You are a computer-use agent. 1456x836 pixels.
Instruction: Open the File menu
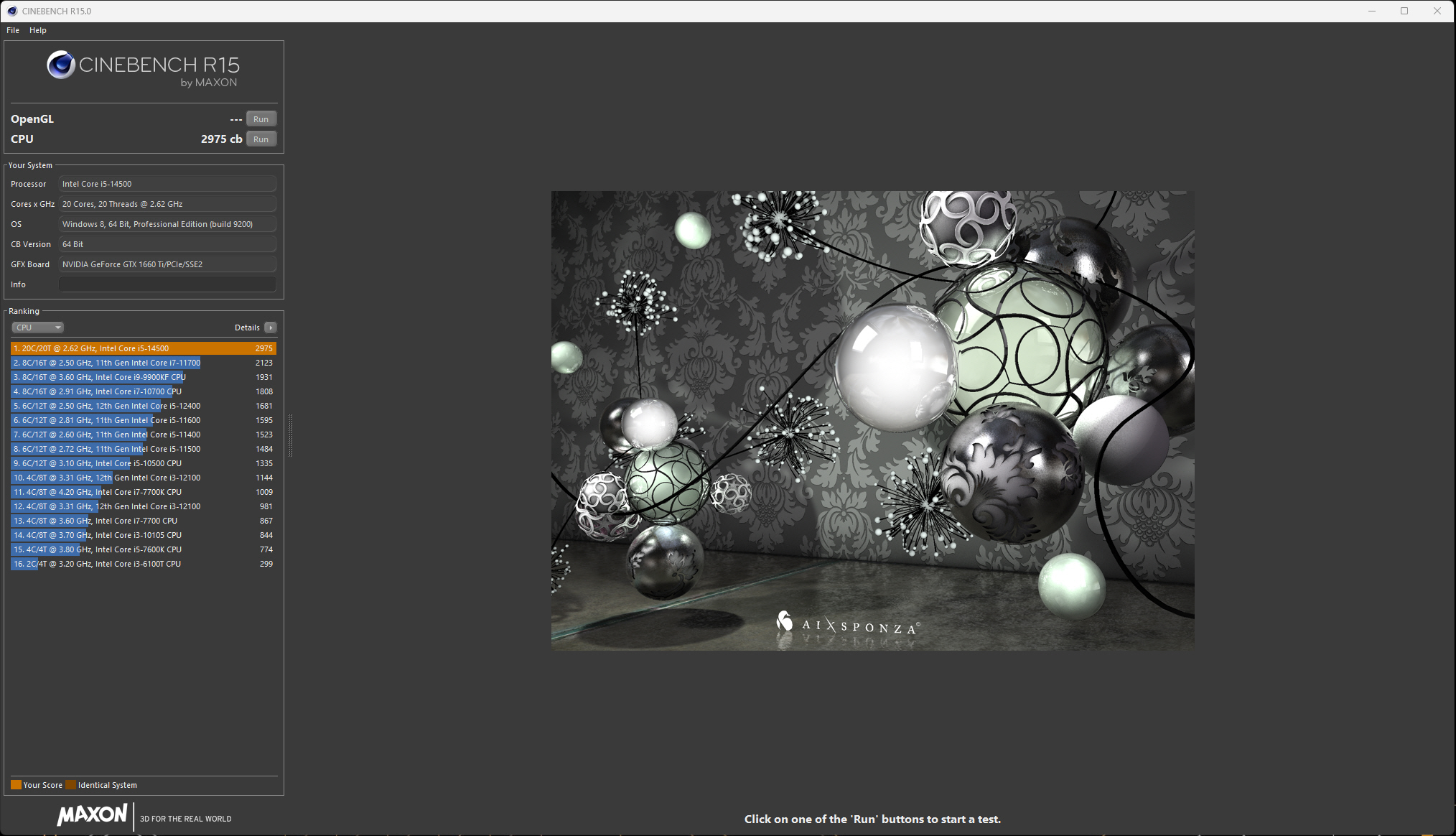tap(13, 30)
